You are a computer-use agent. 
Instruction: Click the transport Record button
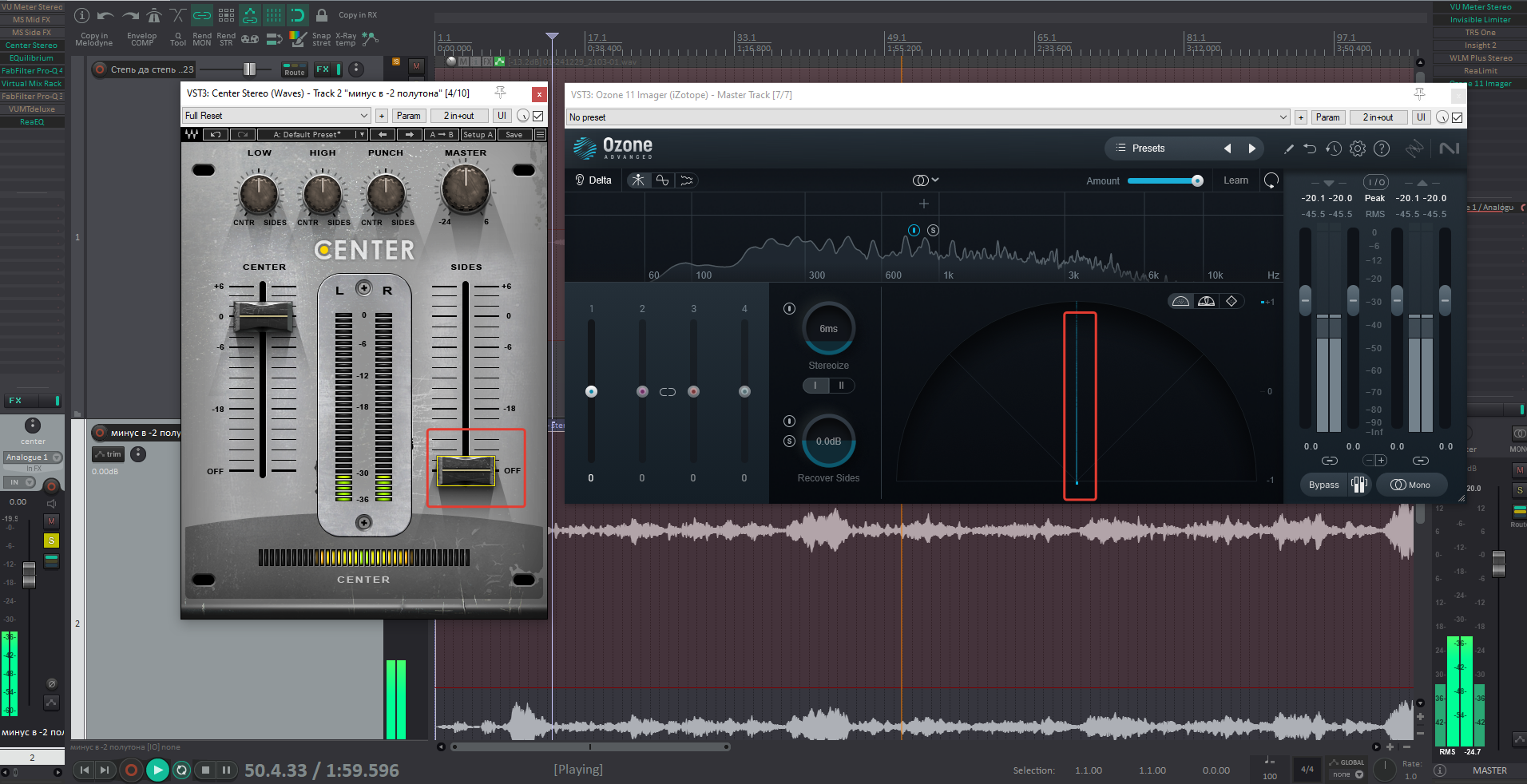(131, 770)
